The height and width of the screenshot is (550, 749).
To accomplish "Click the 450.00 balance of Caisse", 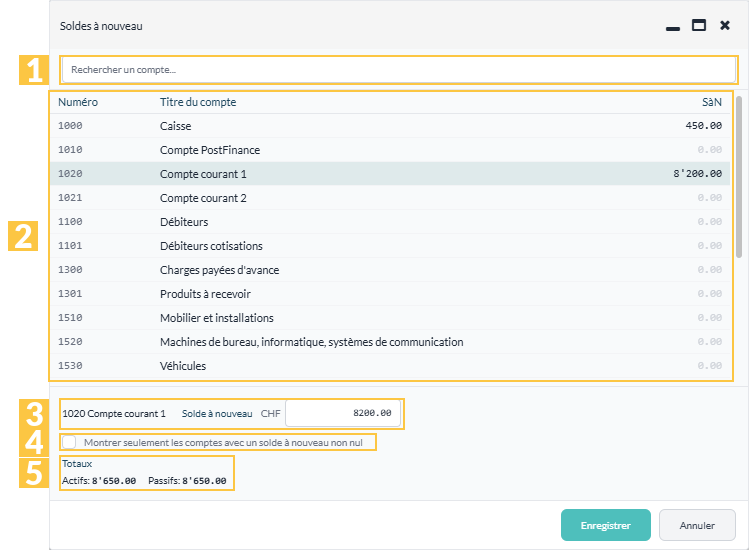I will pos(704,126).
